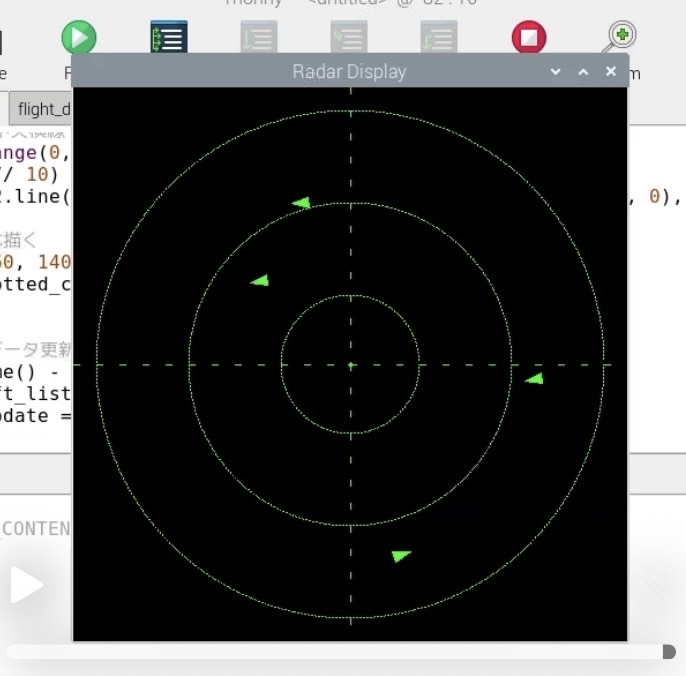The width and height of the screenshot is (686, 676).
Task: Click the aircraft marker lowest in the radar
Action: (x=401, y=556)
